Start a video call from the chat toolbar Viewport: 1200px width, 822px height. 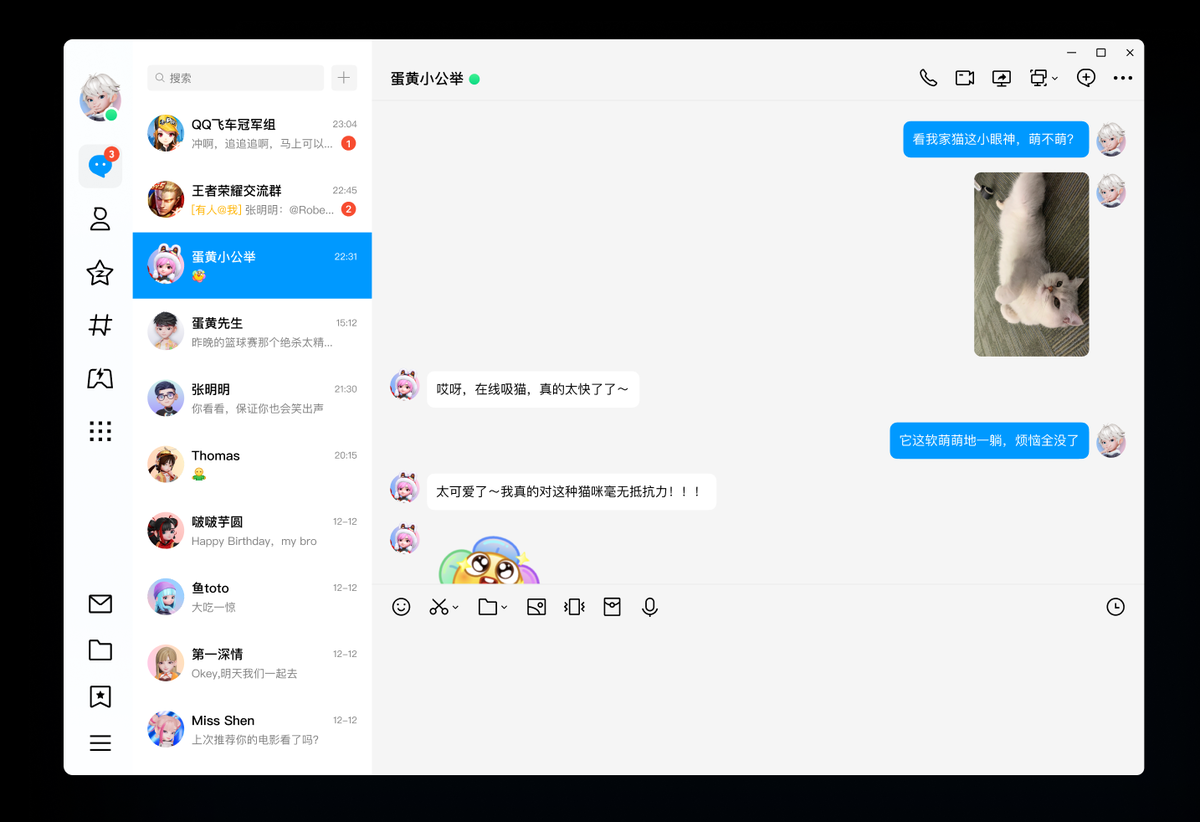pyautogui.click(x=964, y=77)
